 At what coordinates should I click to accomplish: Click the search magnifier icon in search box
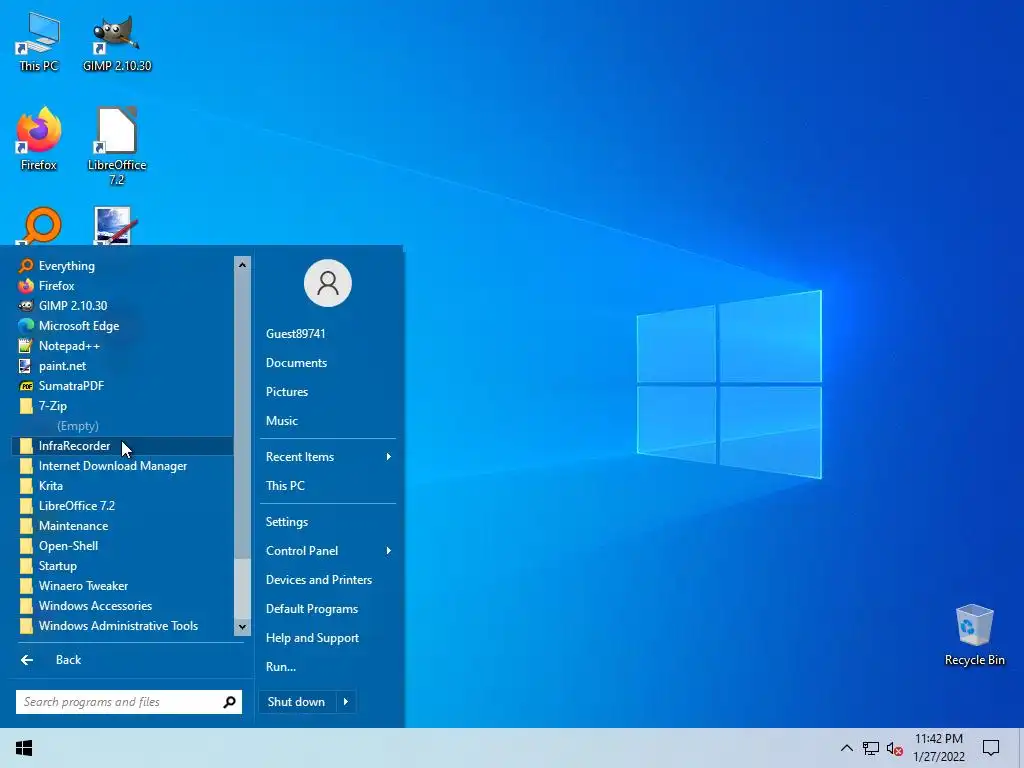pos(229,702)
